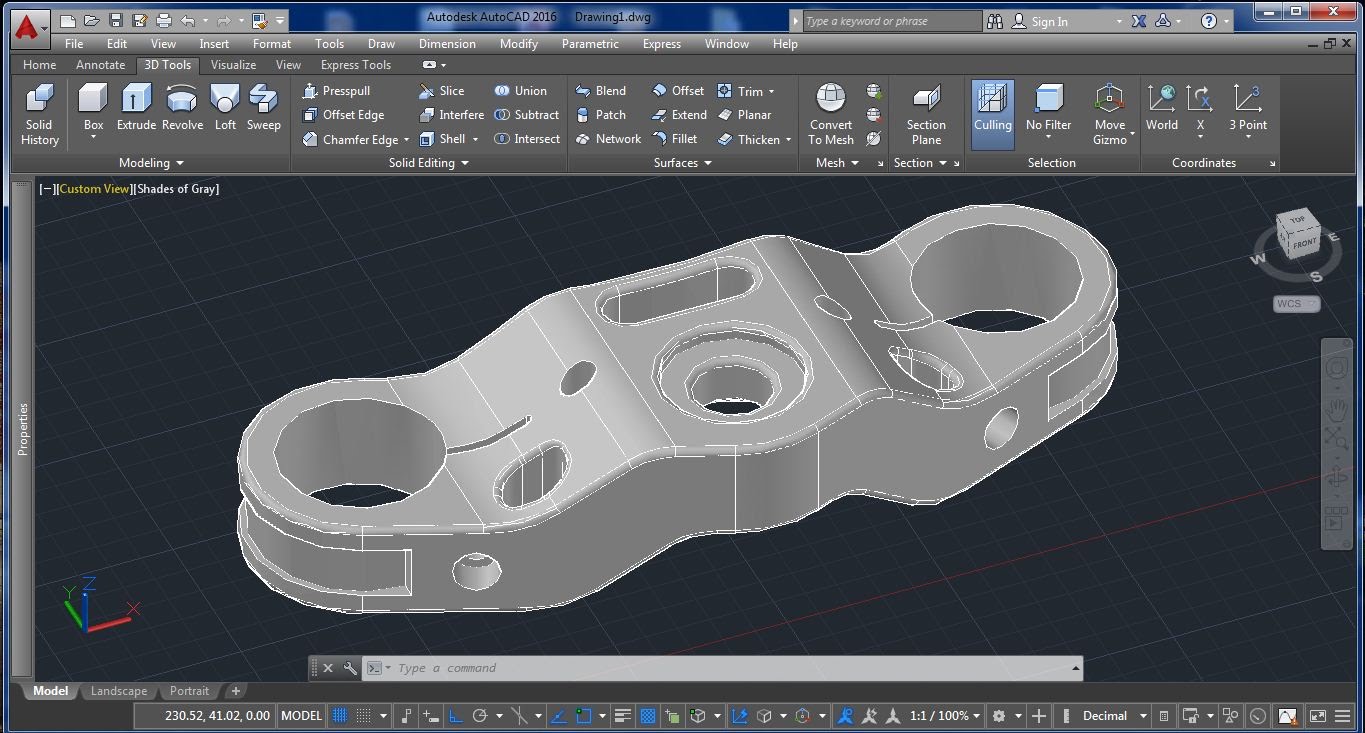Choose the Sweep tool
Screen dimensions: 1365x733
click(x=263, y=108)
